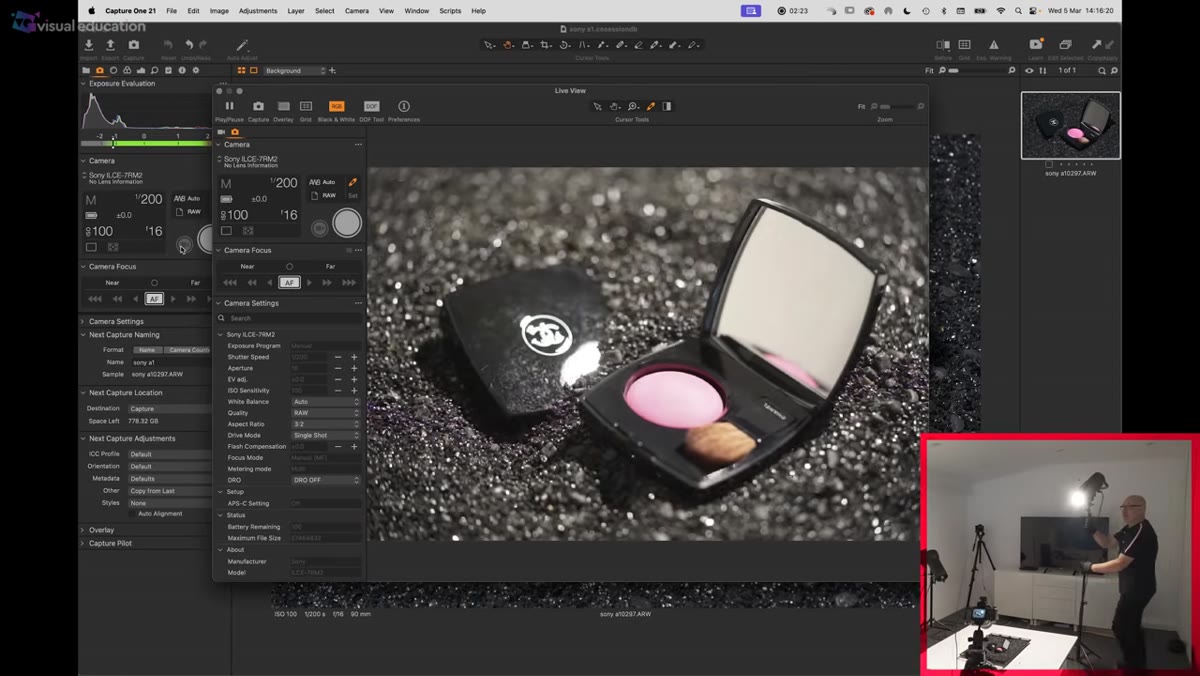Click the Exposure Warning triangle icon

click(993, 45)
